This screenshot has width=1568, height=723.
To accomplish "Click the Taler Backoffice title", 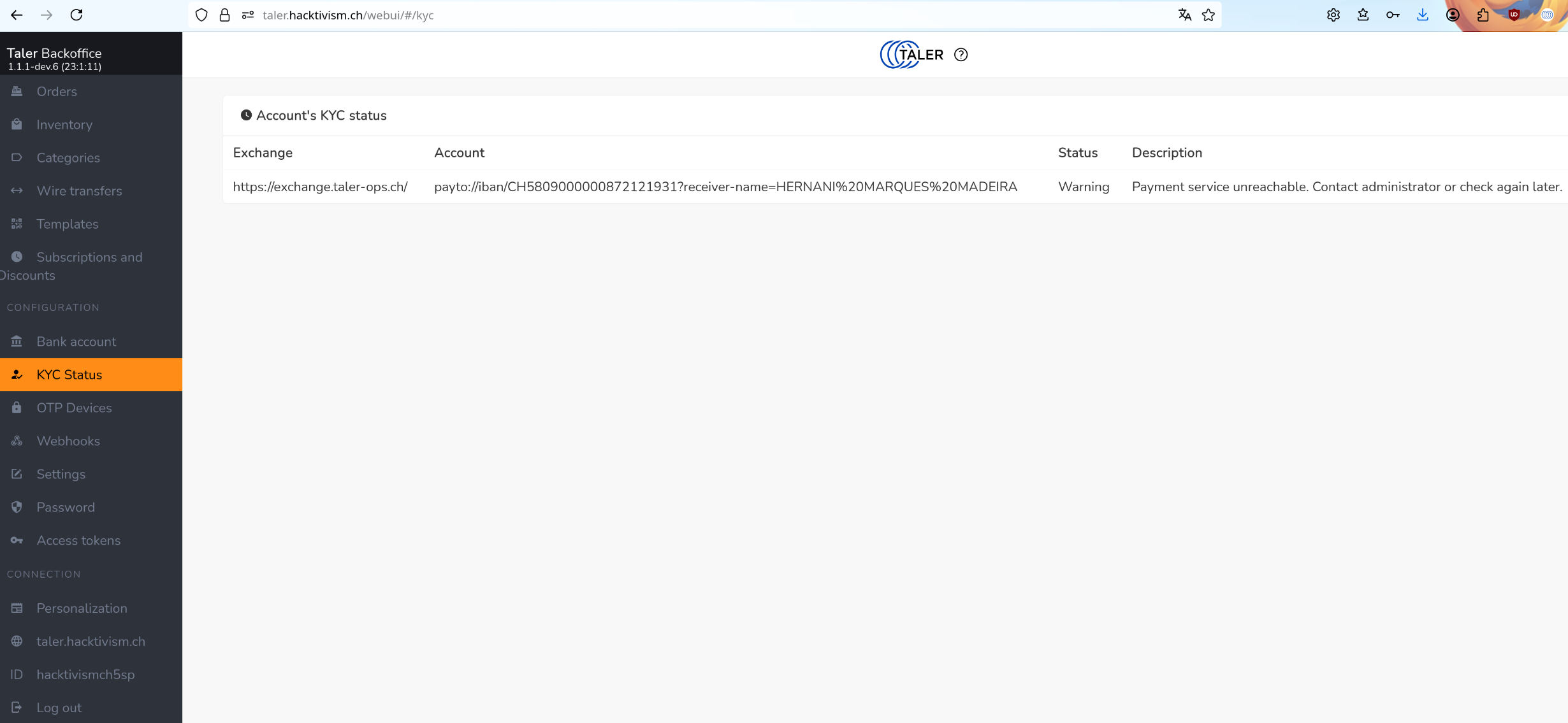I will tap(54, 53).
